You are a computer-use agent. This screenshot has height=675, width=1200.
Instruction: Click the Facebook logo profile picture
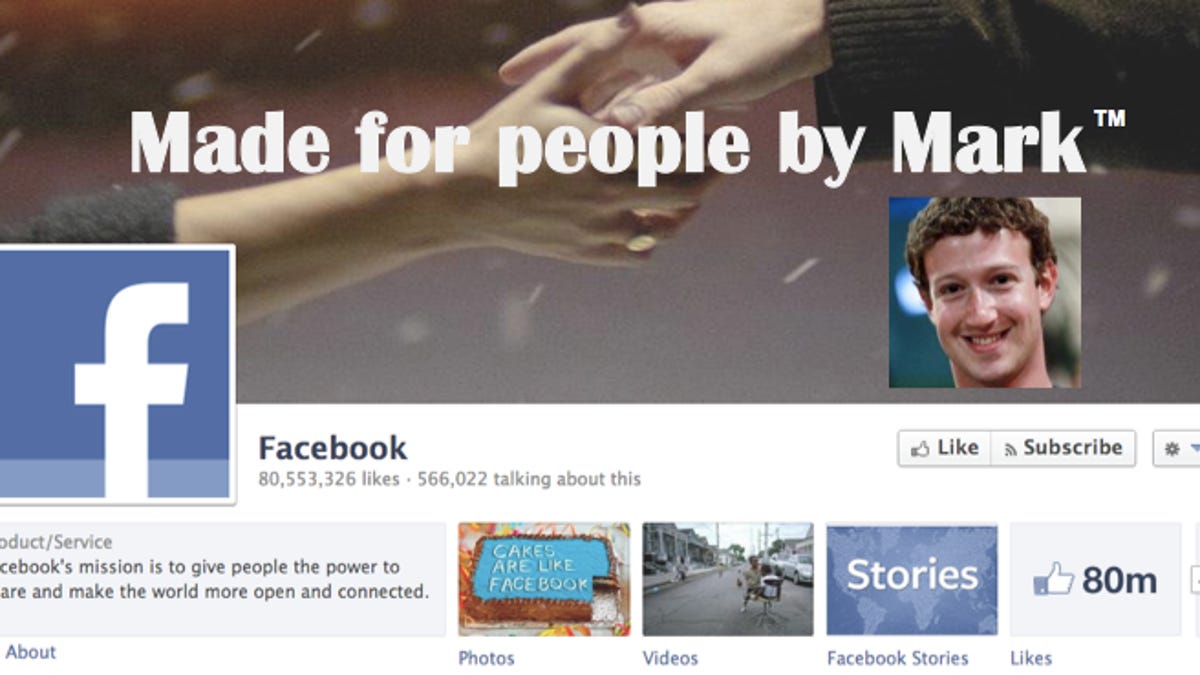[x=116, y=374]
